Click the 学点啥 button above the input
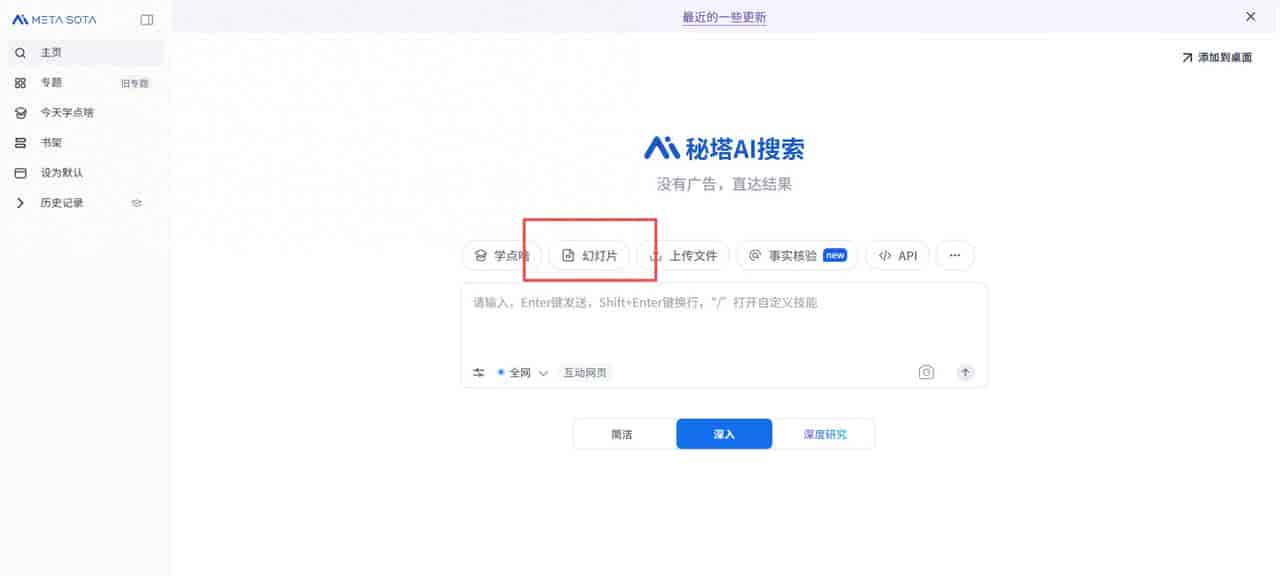The width and height of the screenshot is (1280, 576). 501,256
